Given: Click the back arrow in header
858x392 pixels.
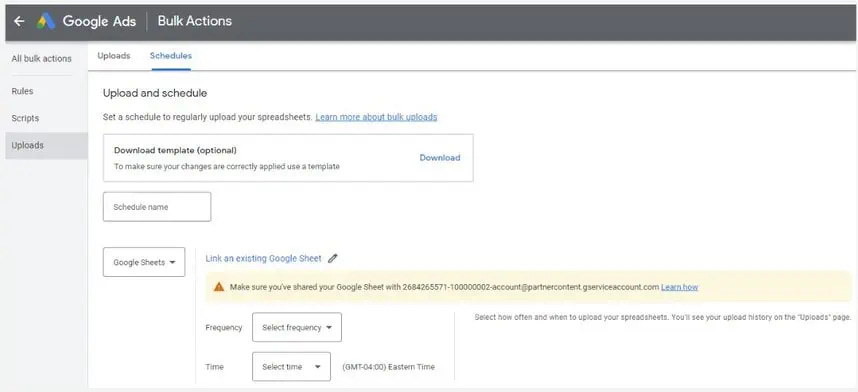Looking at the screenshot, I should (19, 21).
